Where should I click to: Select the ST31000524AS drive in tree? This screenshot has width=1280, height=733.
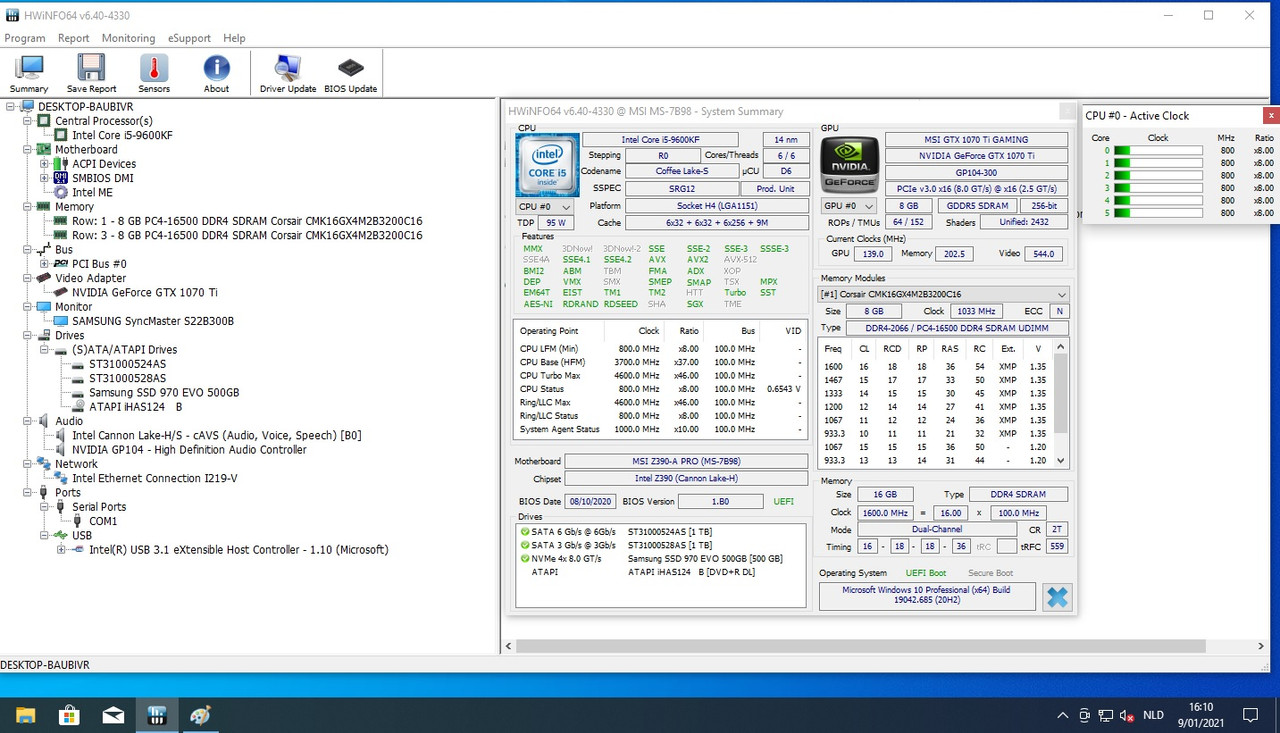tap(127, 364)
